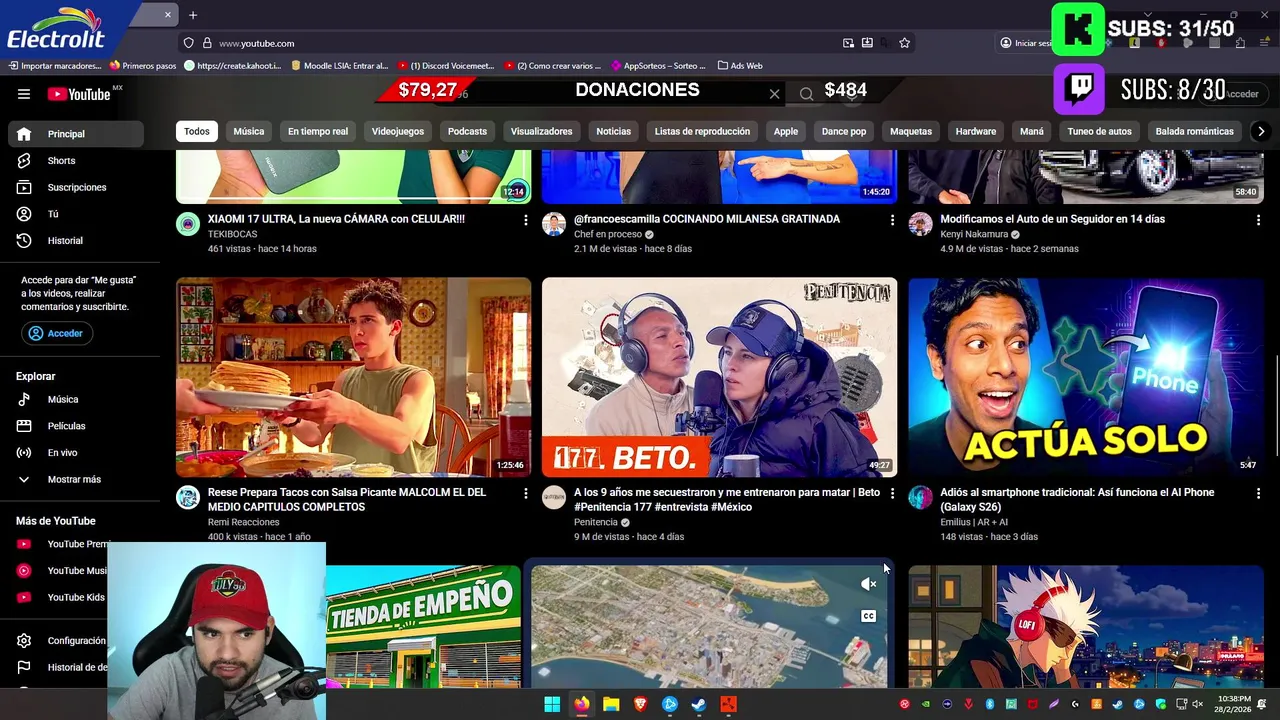Open Windows Start menu
Viewport: 1280px width, 720px height.
pyautogui.click(x=552, y=704)
